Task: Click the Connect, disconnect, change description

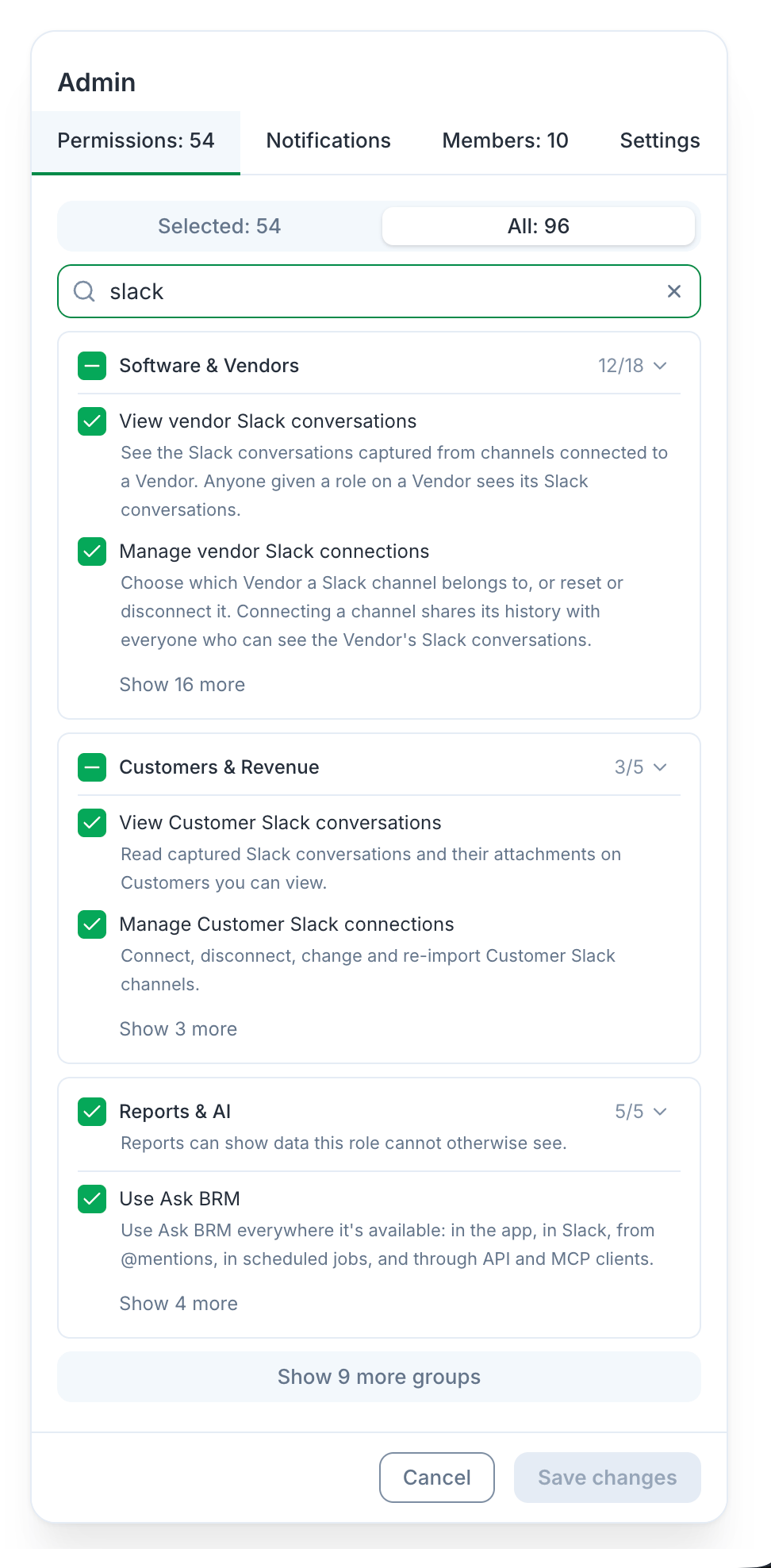Action: pyautogui.click(x=368, y=970)
